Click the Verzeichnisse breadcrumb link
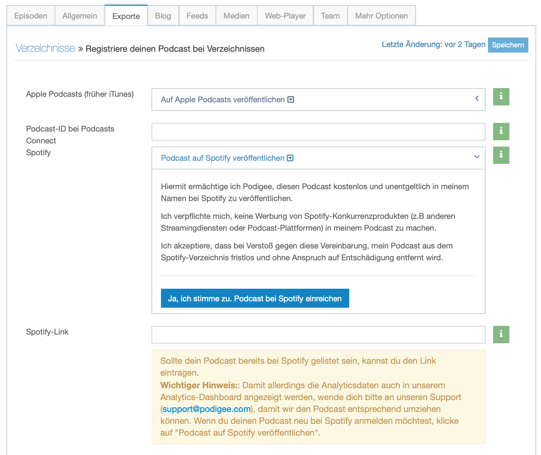Viewport: 541px width, 455px height. click(45, 48)
